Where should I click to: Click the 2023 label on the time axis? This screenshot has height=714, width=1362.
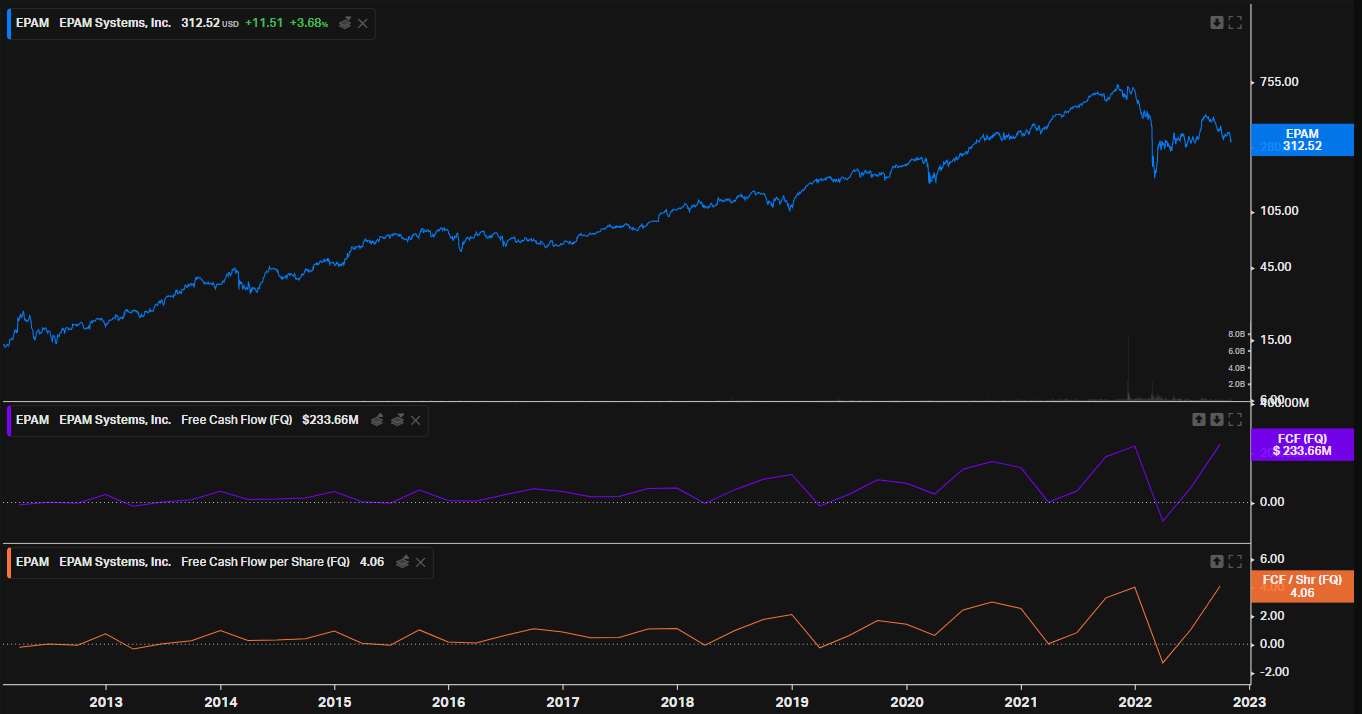click(1248, 701)
